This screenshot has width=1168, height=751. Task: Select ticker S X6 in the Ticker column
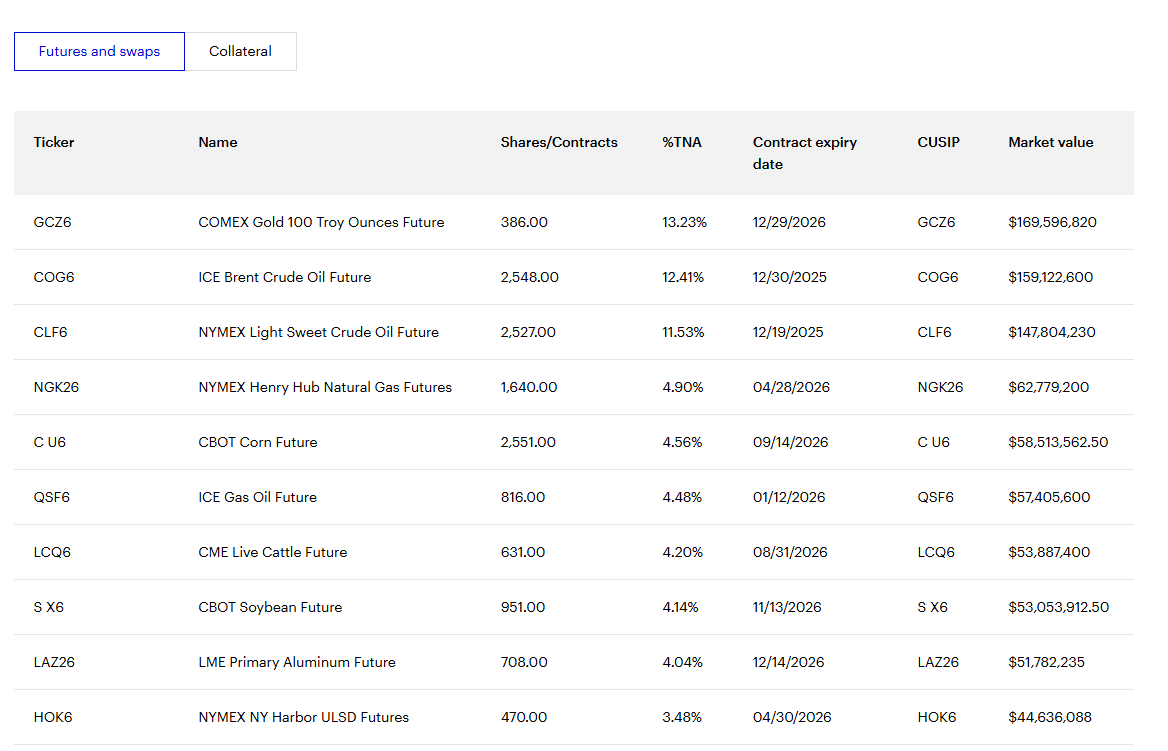click(x=48, y=608)
